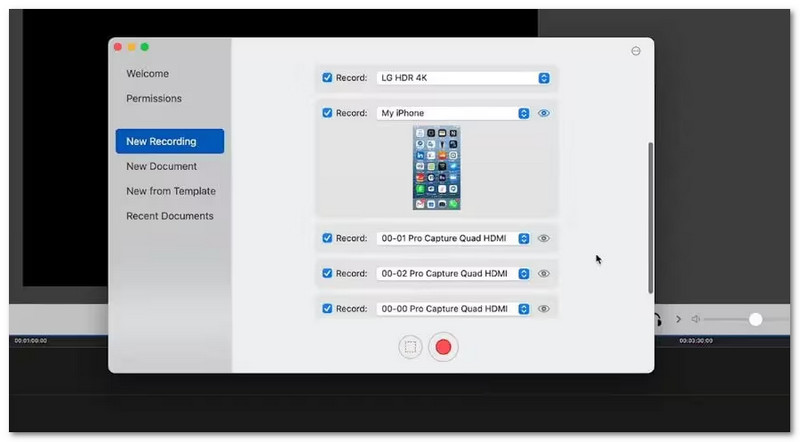Open the more options ellipsis icon
800x442 pixels.
636,51
